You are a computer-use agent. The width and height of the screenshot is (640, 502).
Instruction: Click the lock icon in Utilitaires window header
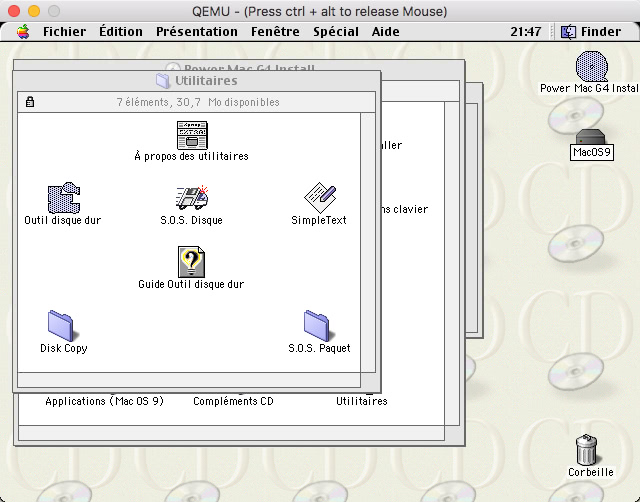[30, 102]
